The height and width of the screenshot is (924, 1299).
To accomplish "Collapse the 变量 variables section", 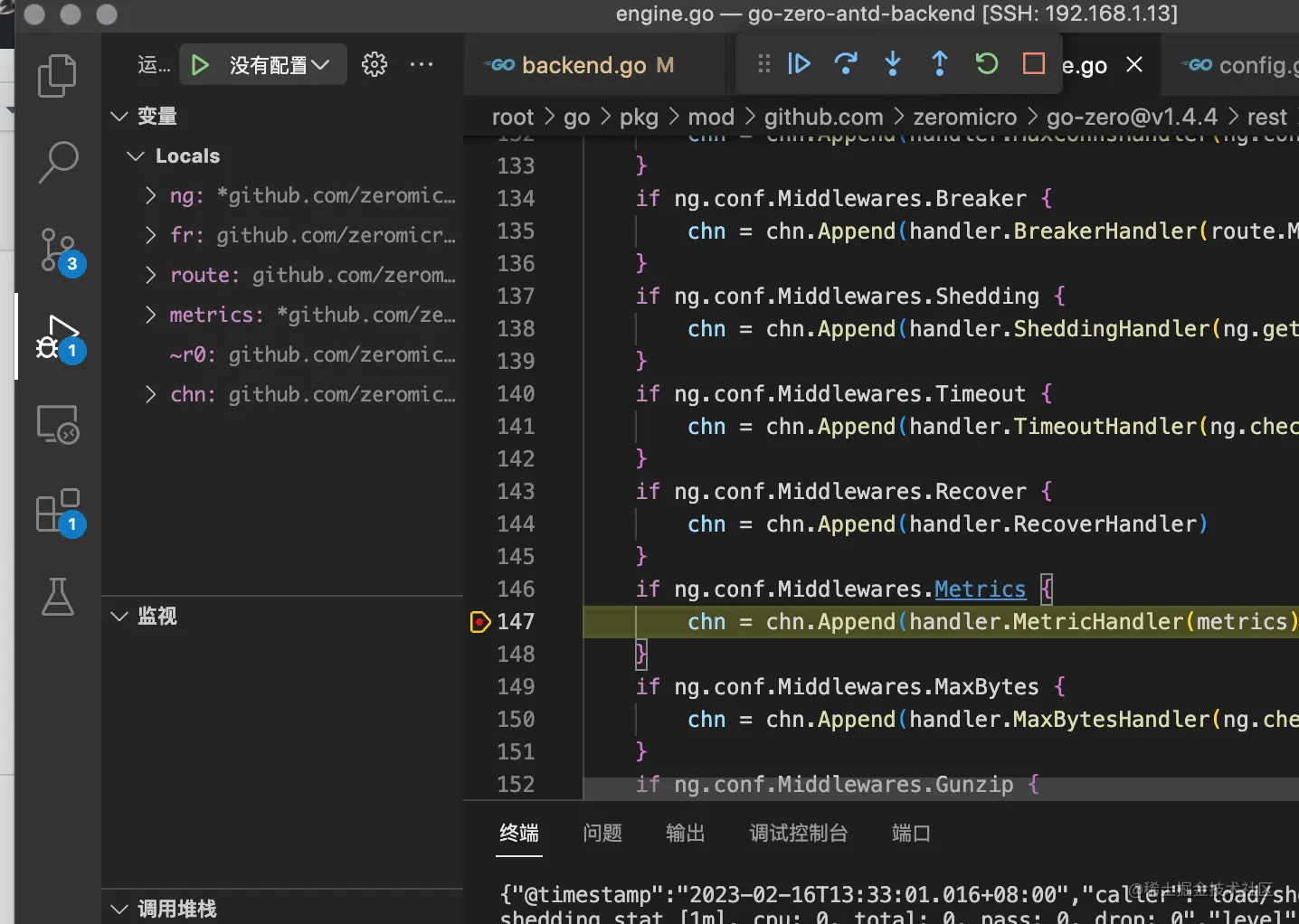I will point(119,116).
